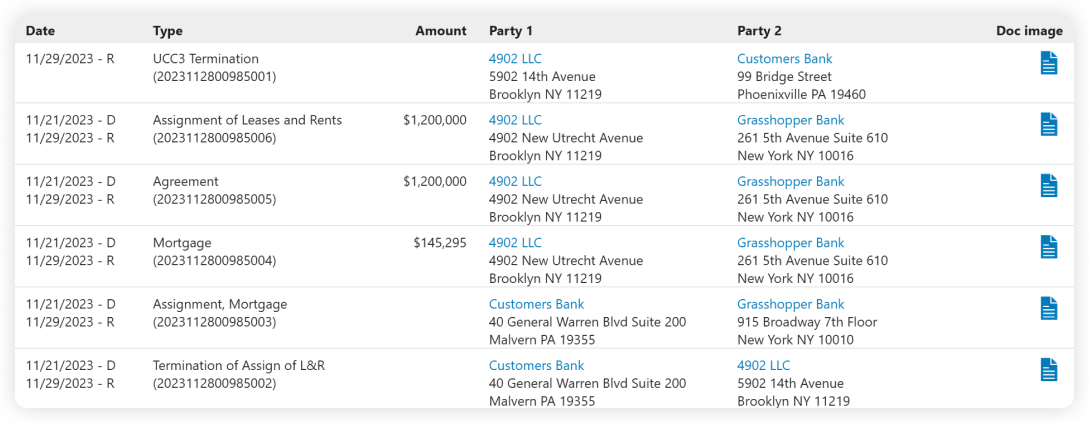The height and width of the screenshot is (423, 1089).
Task: Open document image for the $145,295 Mortgage row
Action: [x=1048, y=247]
